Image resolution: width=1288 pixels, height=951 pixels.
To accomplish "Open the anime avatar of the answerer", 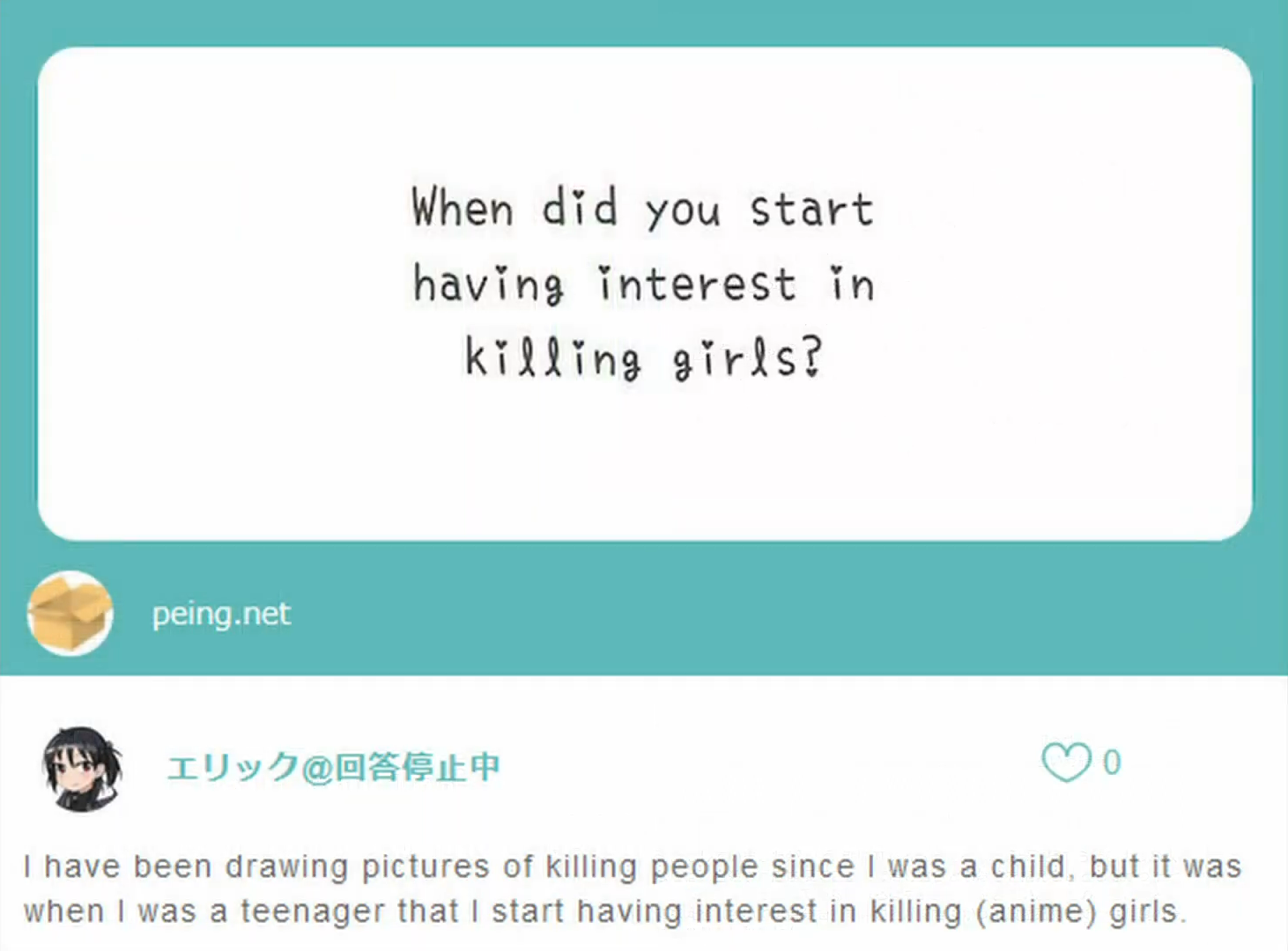I will coord(82,769).
